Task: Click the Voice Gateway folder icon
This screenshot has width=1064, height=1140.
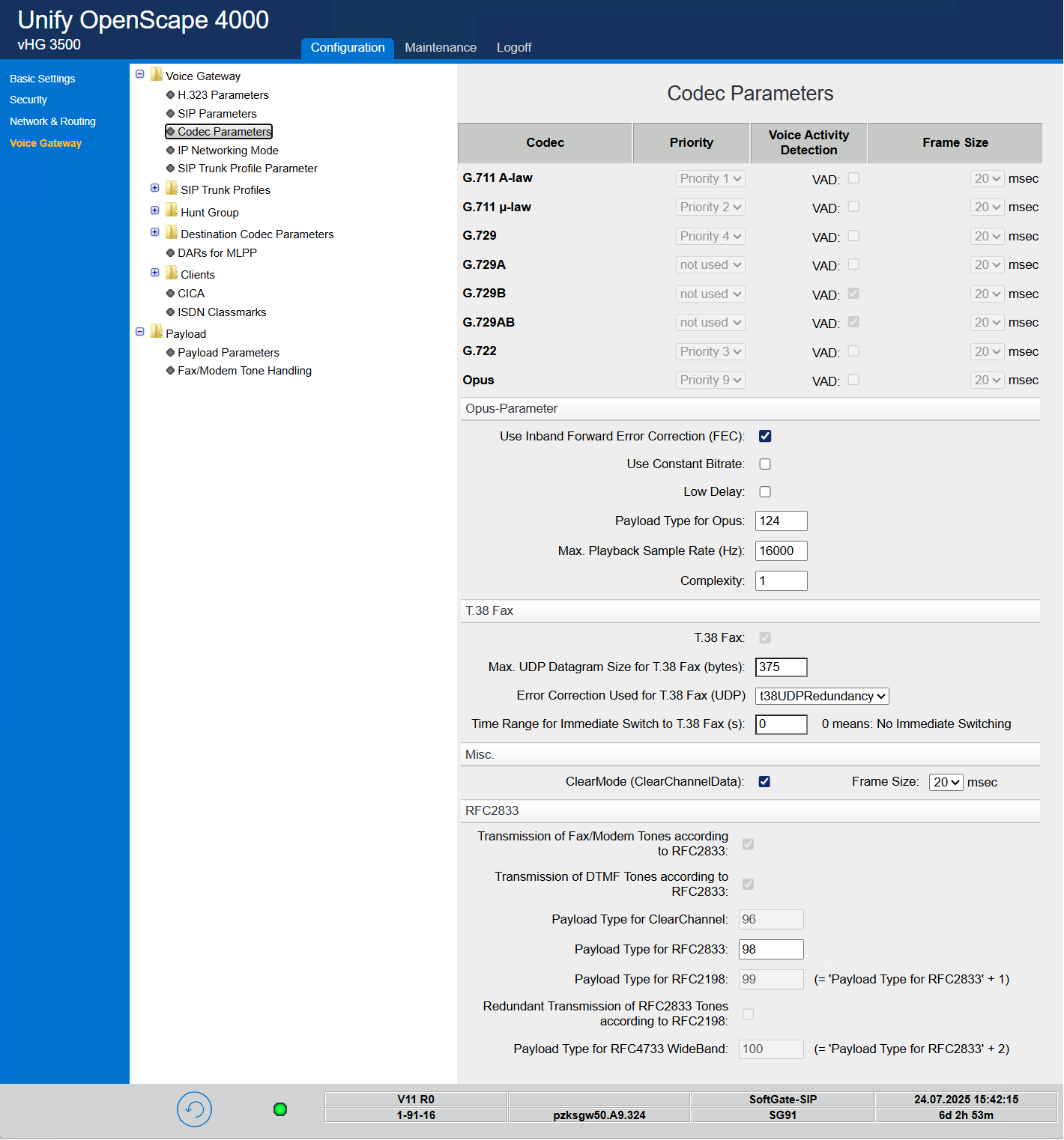Action: pos(156,75)
